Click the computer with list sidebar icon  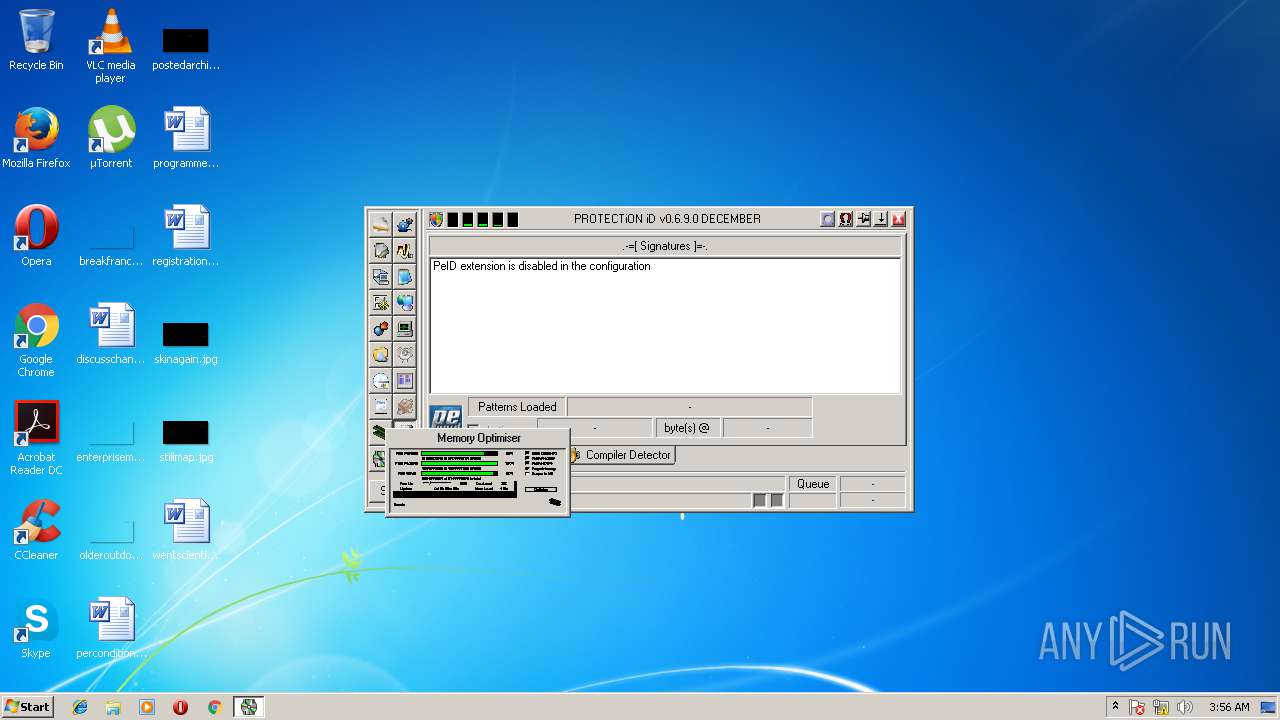click(x=380, y=276)
